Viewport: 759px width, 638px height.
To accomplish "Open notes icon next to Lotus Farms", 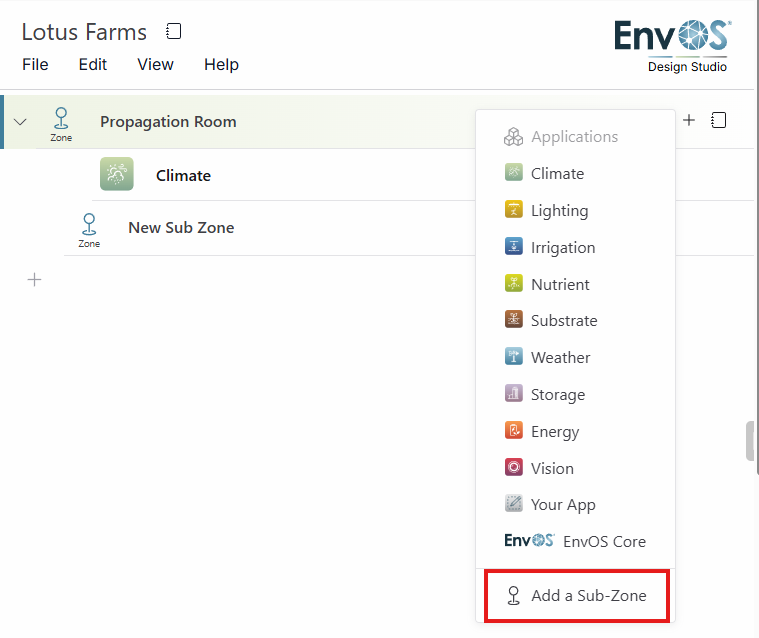I will [173, 31].
